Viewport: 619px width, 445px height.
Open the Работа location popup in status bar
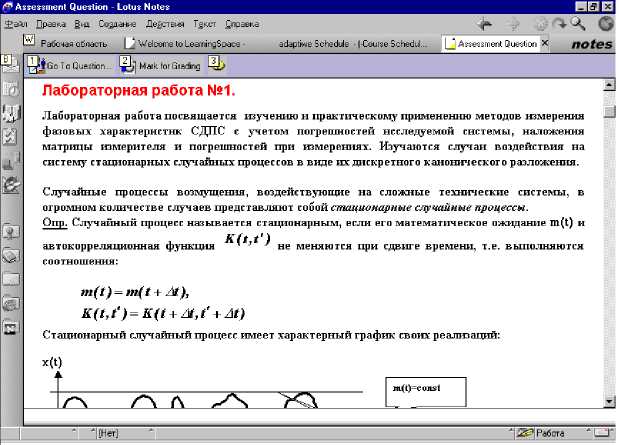pyautogui.click(x=563, y=433)
